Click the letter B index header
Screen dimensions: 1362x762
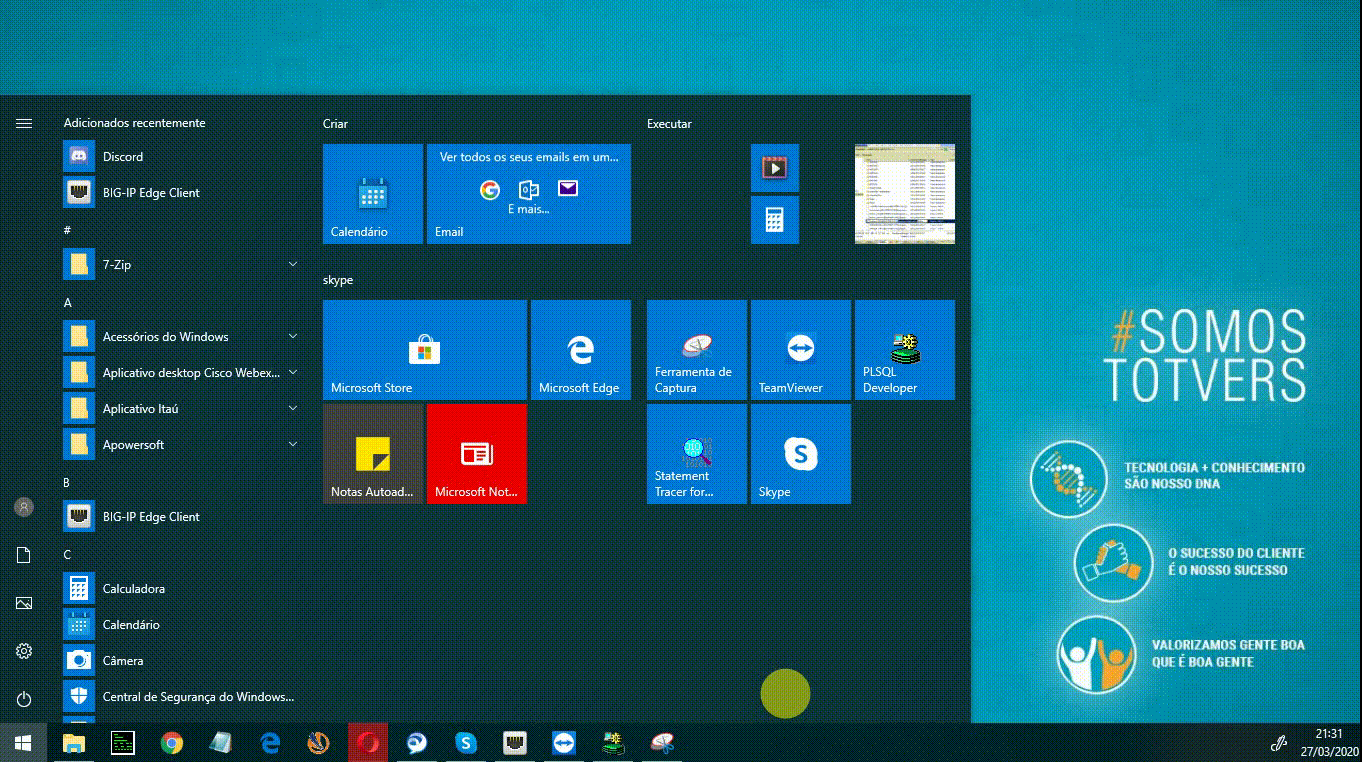pos(67,483)
